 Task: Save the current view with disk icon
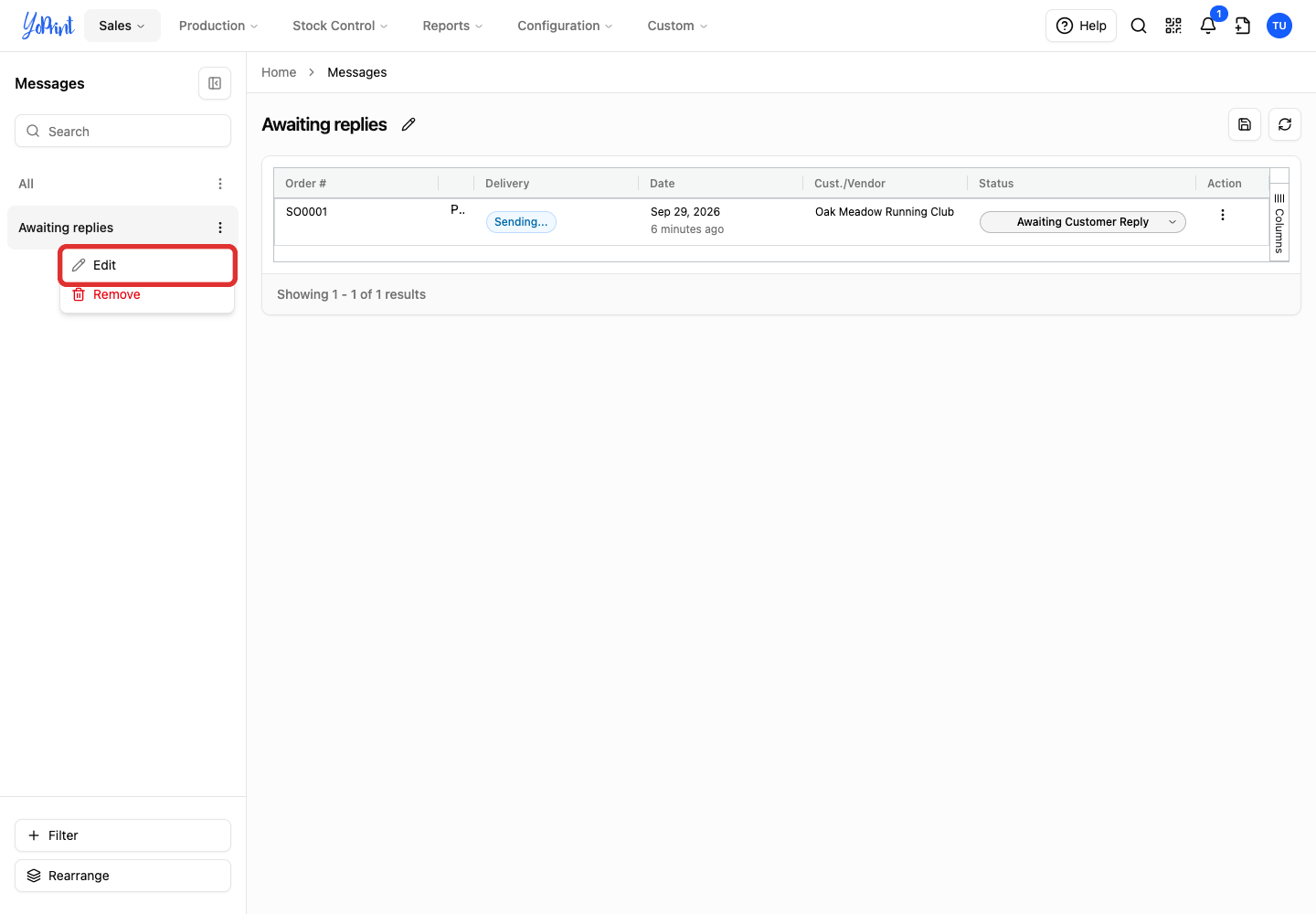1245,124
